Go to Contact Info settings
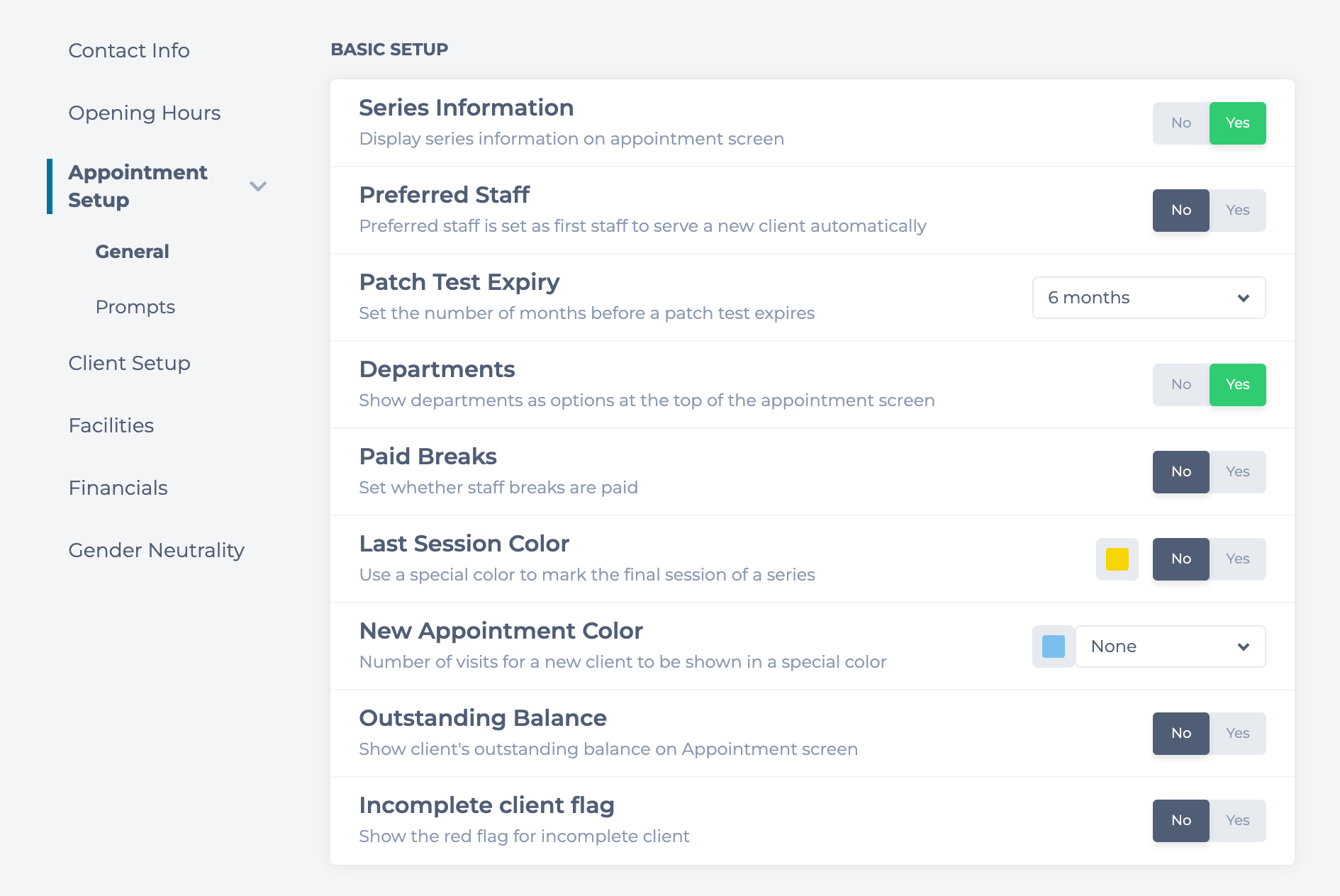Image resolution: width=1340 pixels, height=896 pixels. (129, 51)
